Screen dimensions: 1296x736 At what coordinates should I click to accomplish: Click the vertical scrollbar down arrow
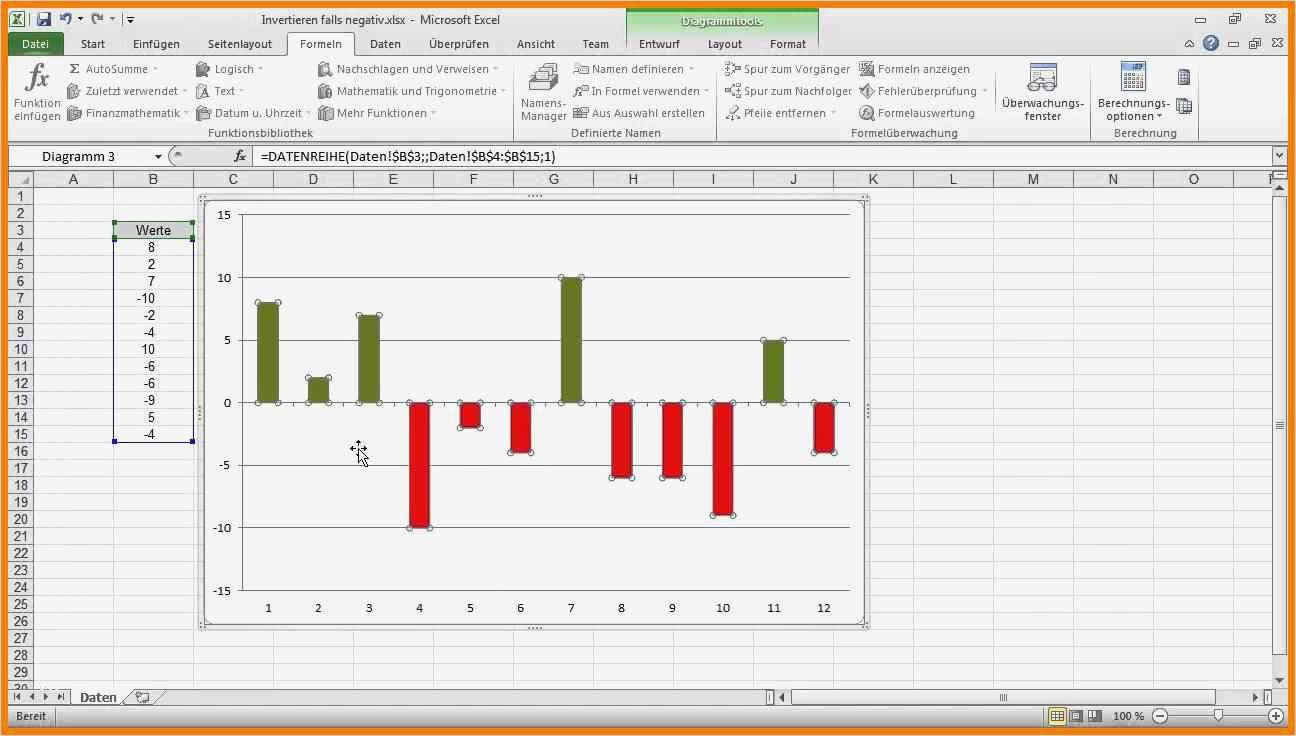click(x=1279, y=680)
